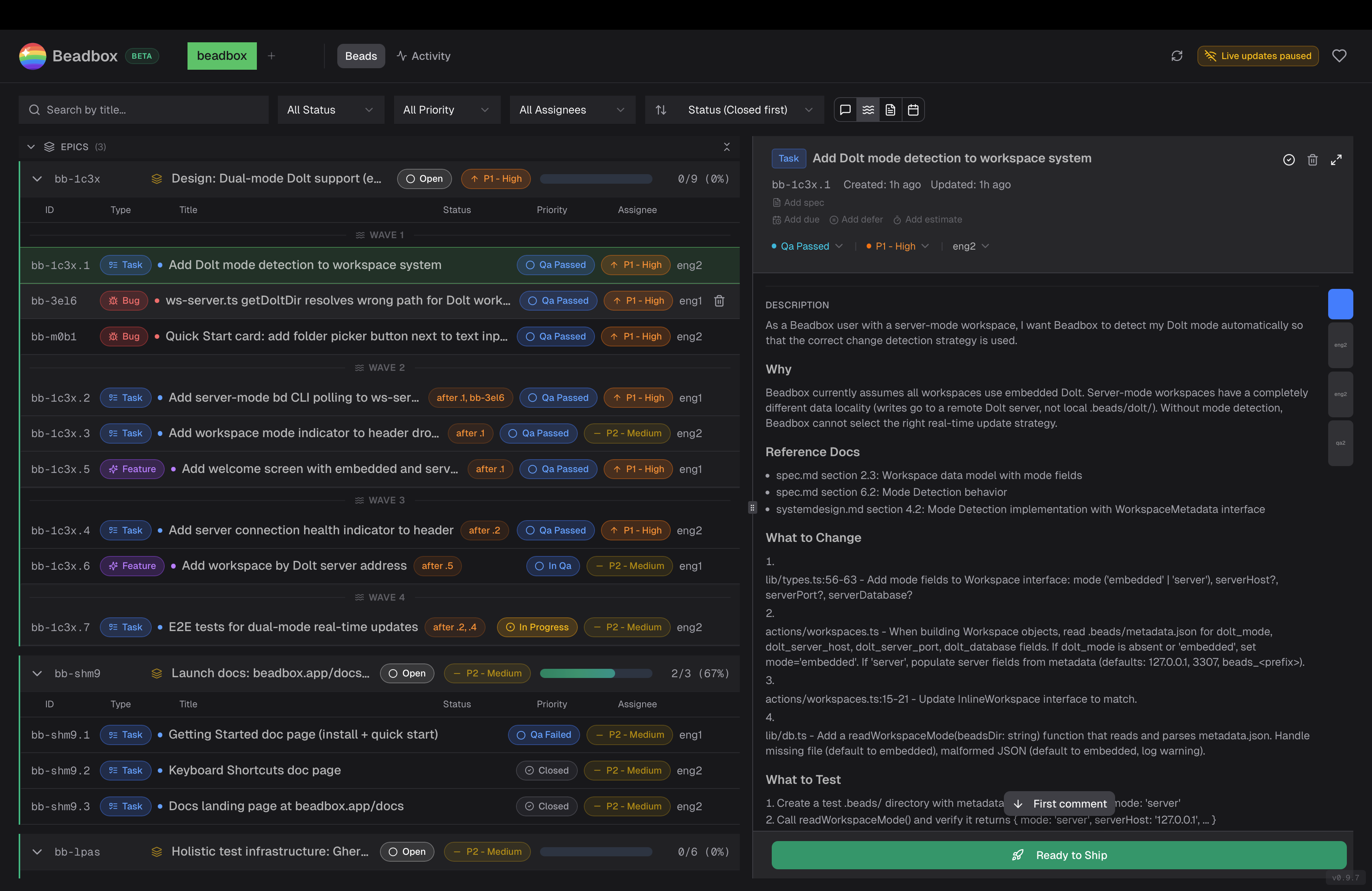Click the trash icon in detail panel header

[1313, 160]
